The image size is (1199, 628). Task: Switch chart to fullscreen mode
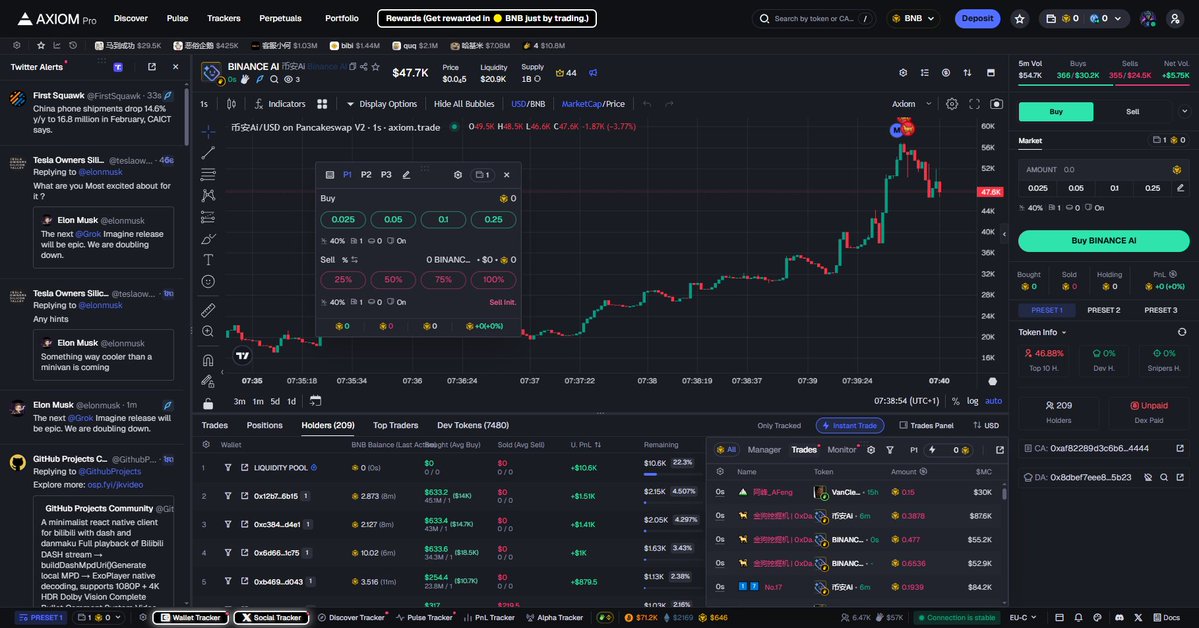coord(974,104)
